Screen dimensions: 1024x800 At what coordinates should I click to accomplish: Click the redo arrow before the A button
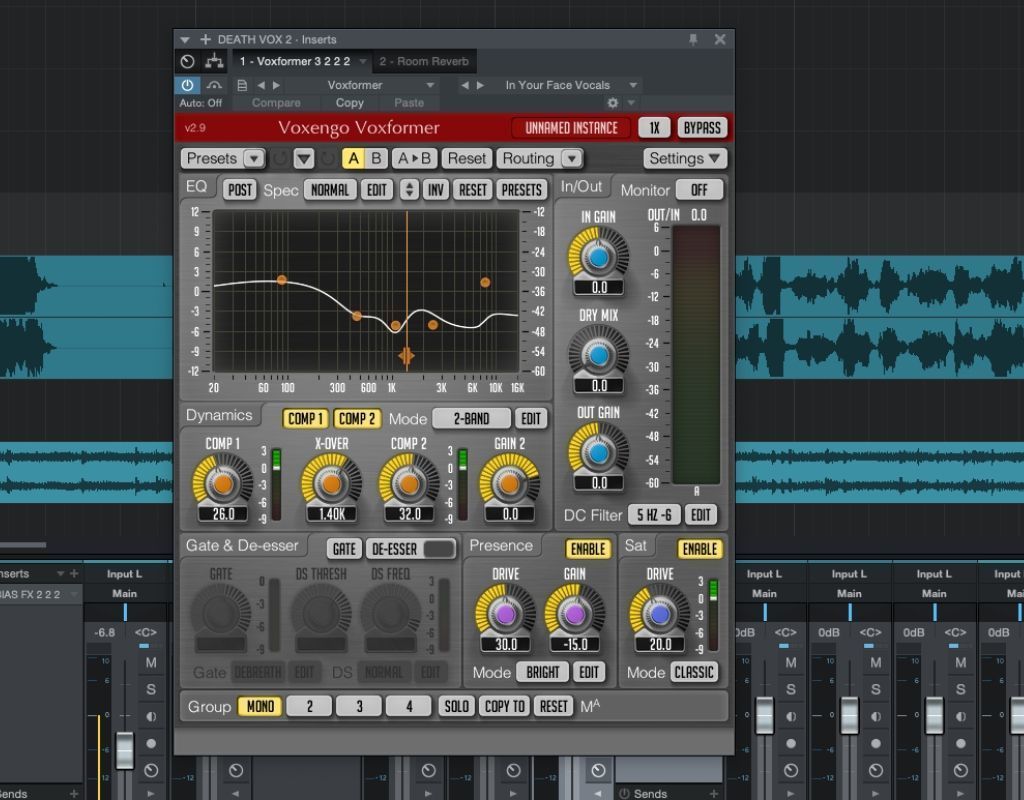pyautogui.click(x=327, y=159)
